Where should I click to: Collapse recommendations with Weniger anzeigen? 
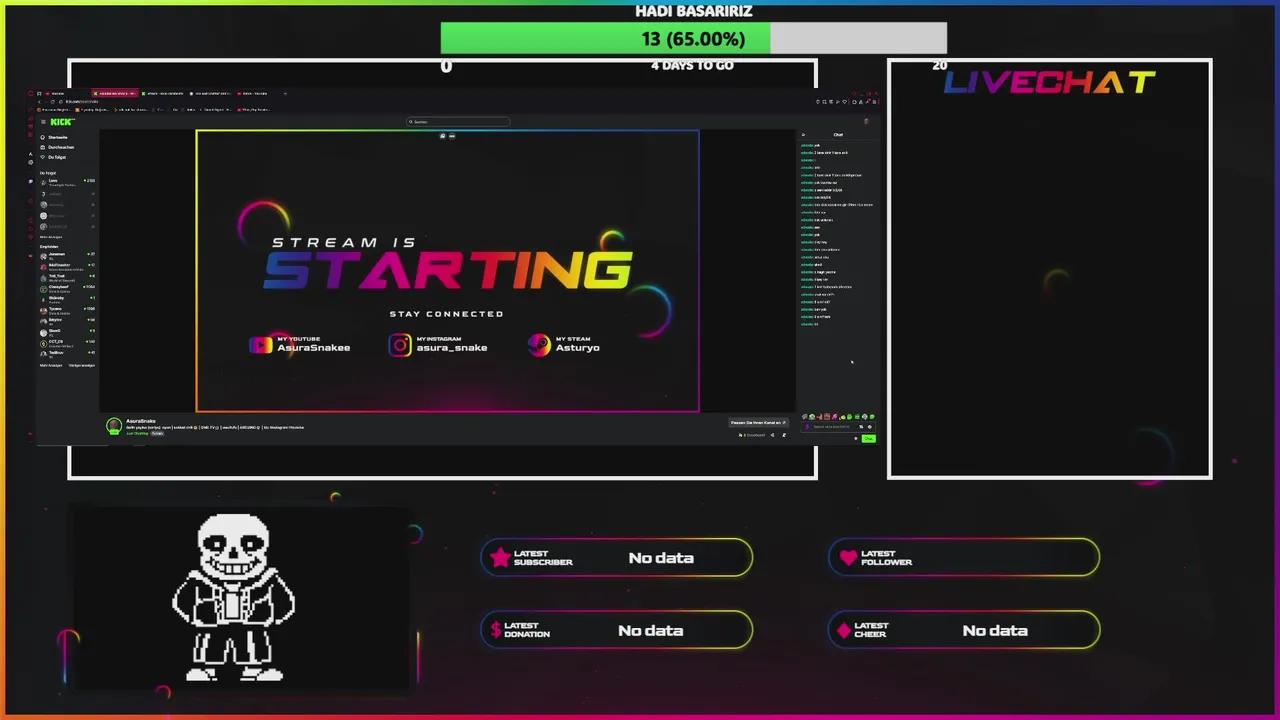(x=82, y=365)
